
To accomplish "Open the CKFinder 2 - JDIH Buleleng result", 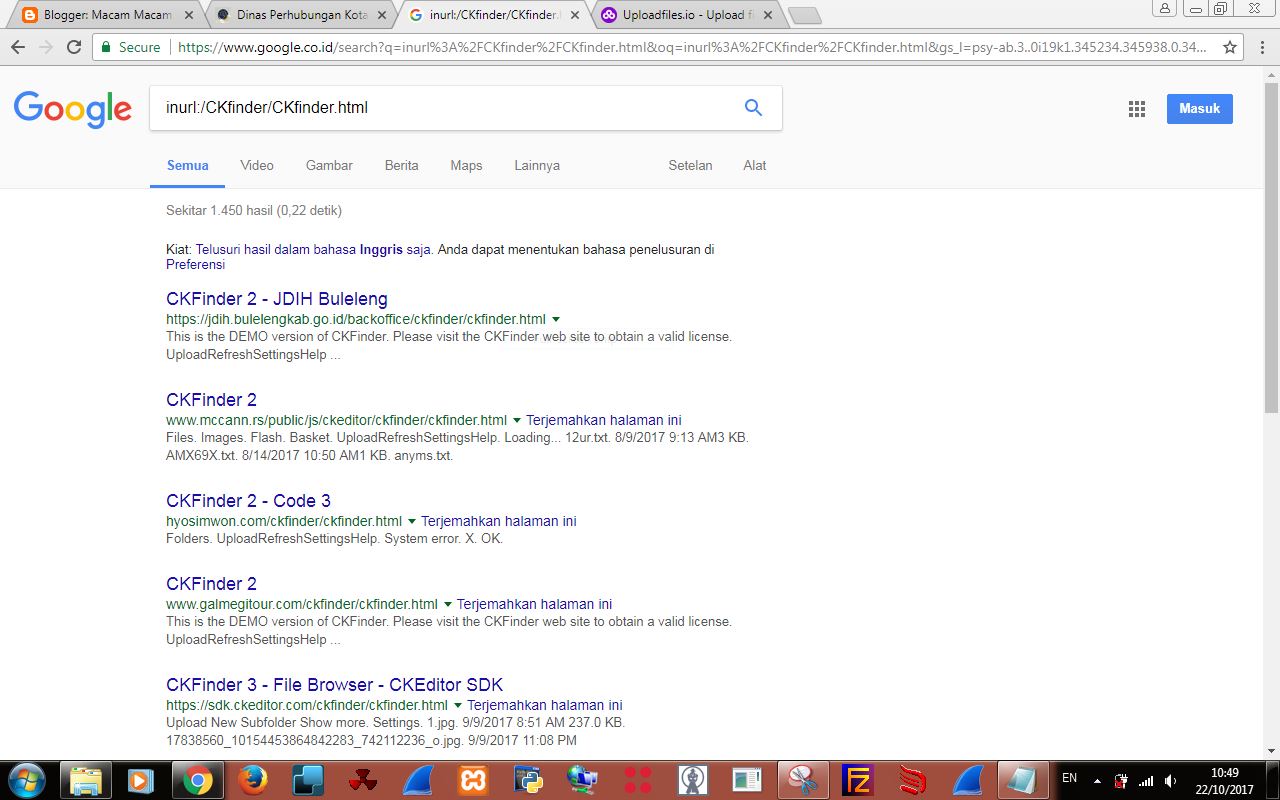I will pos(277,299).
